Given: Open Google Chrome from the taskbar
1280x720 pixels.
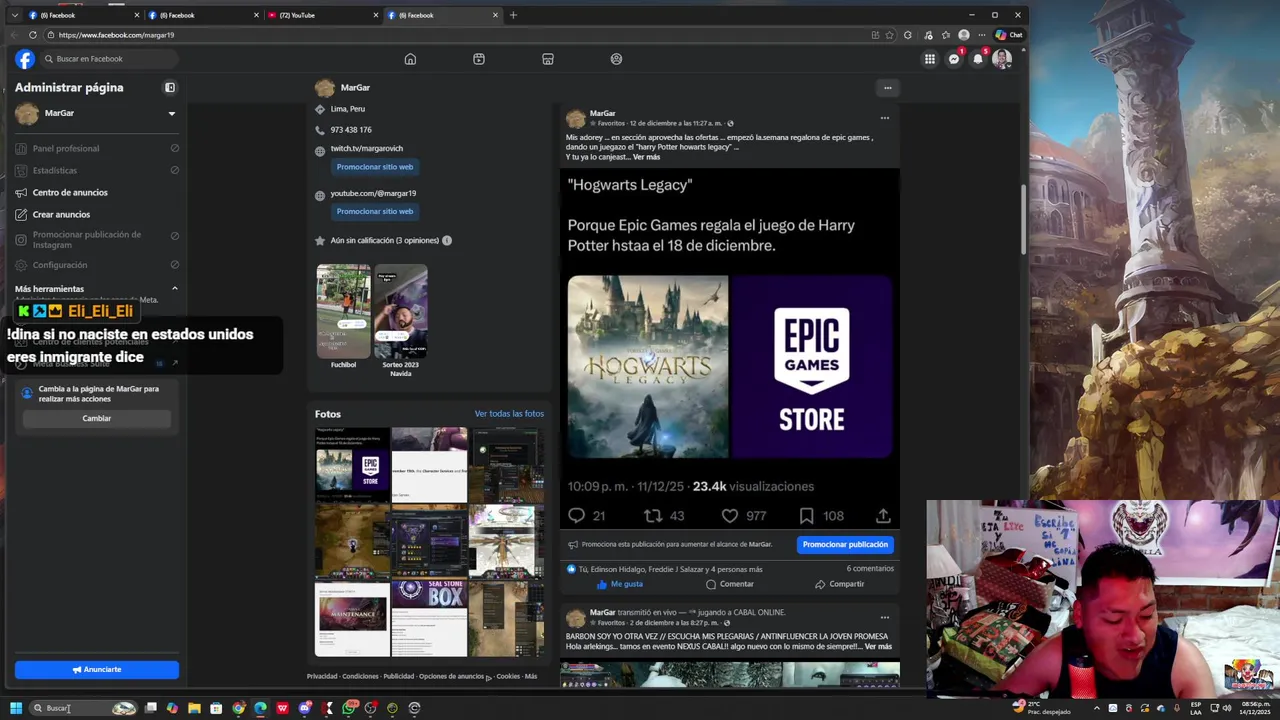Looking at the screenshot, I should (x=238, y=708).
